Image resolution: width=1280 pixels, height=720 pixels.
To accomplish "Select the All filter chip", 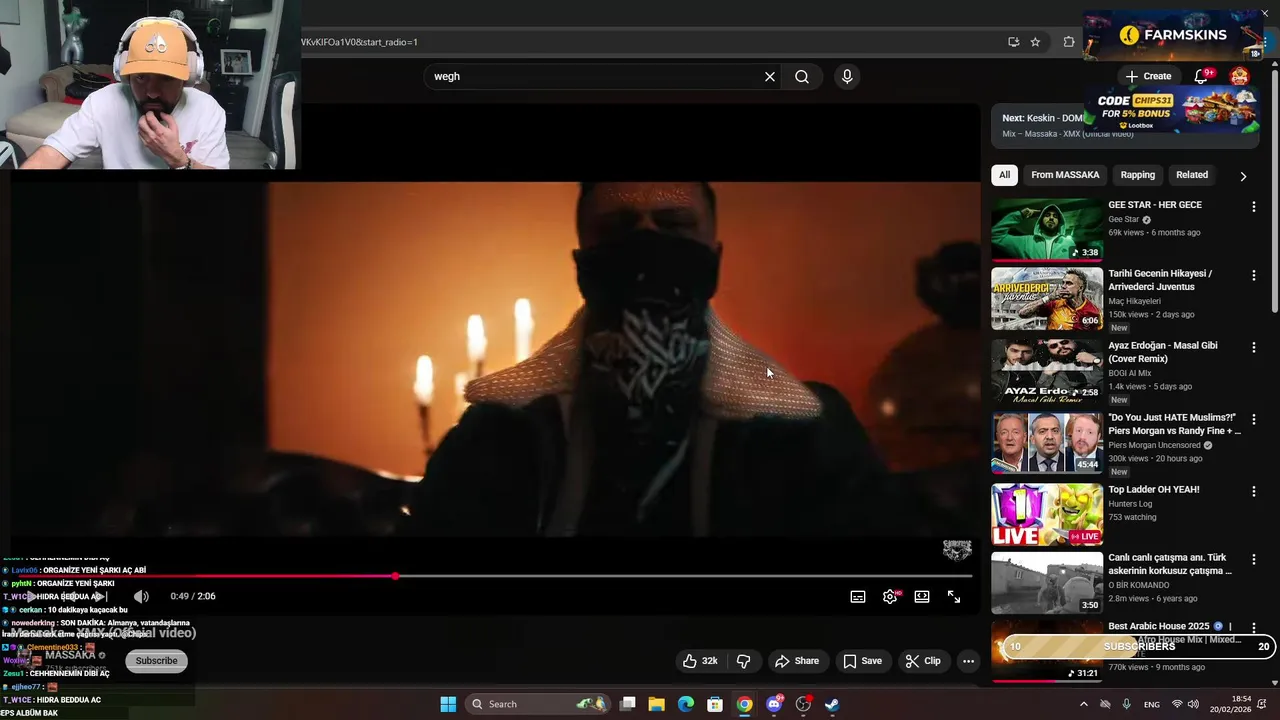I will pos(1004,175).
